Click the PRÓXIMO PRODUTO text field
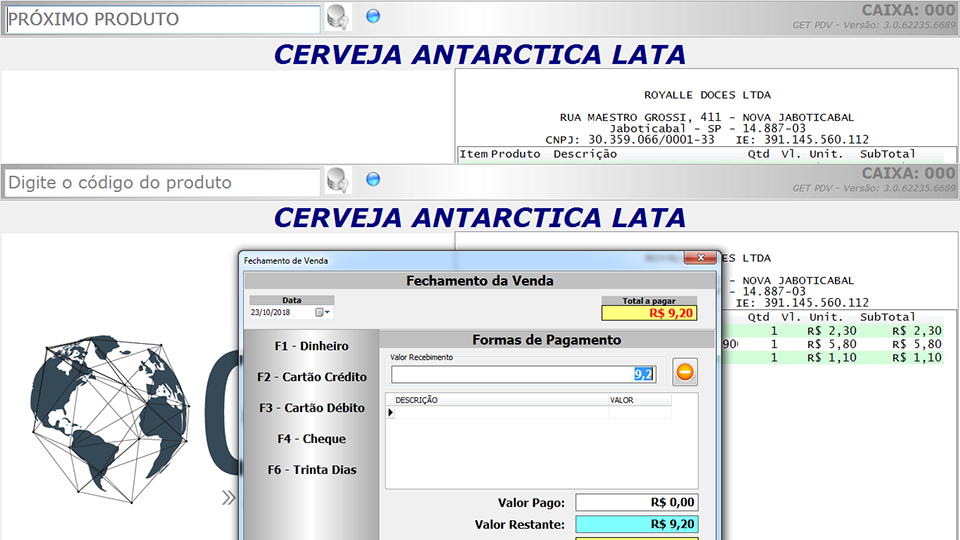The image size is (960, 540). 163,19
